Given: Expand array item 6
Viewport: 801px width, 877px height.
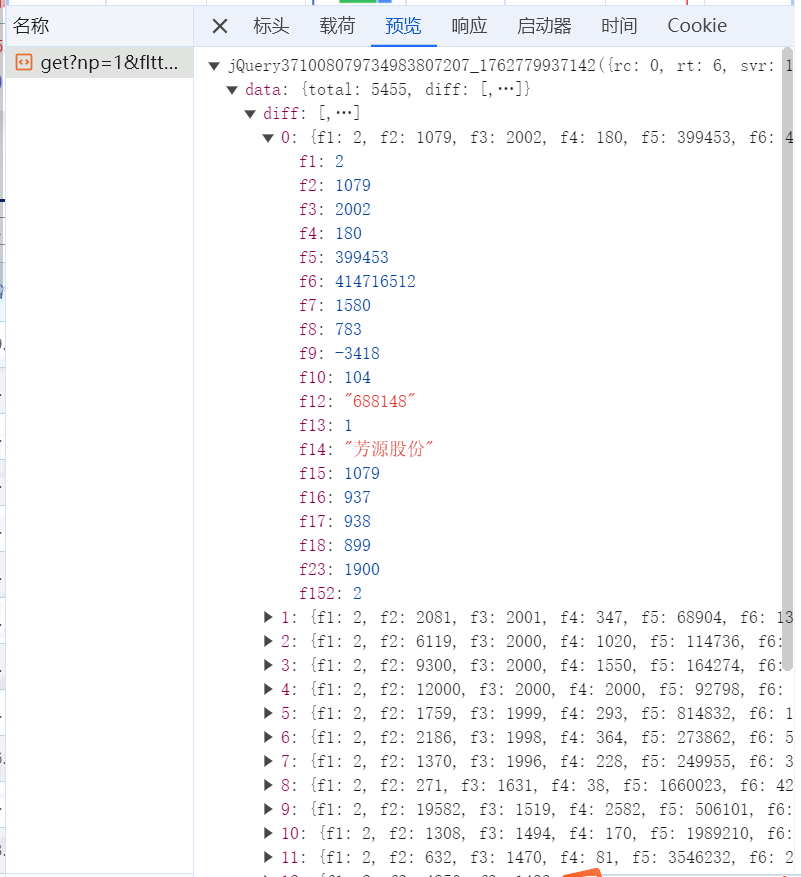Looking at the screenshot, I should tap(268, 738).
